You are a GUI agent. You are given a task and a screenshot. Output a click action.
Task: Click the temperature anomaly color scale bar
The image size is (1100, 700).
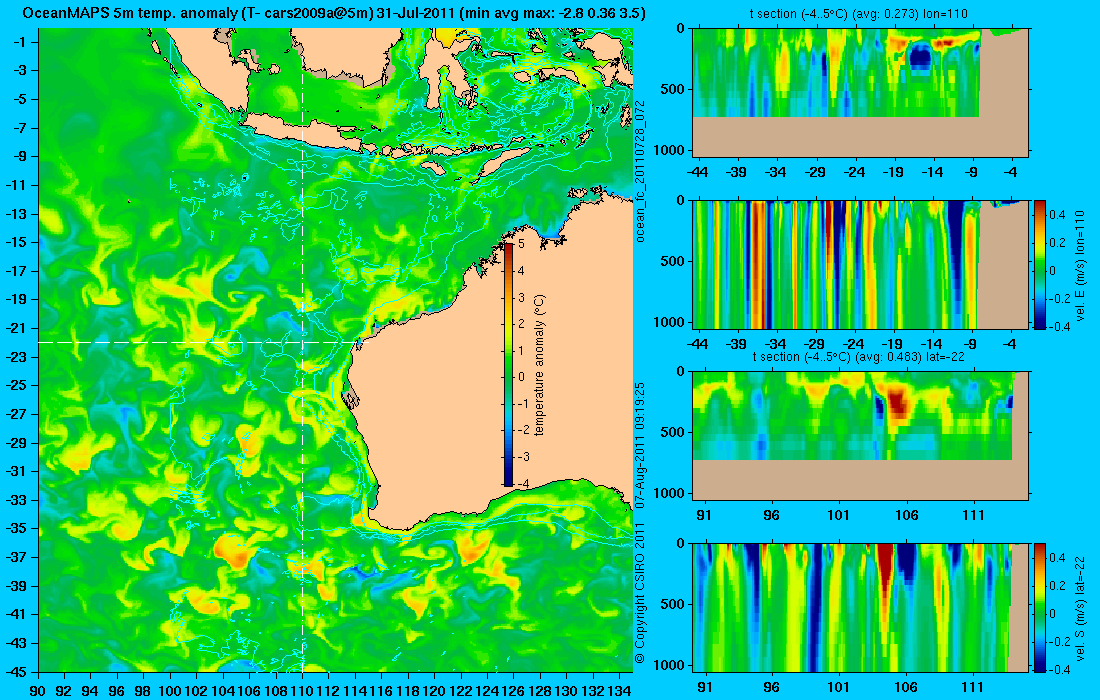click(508, 364)
